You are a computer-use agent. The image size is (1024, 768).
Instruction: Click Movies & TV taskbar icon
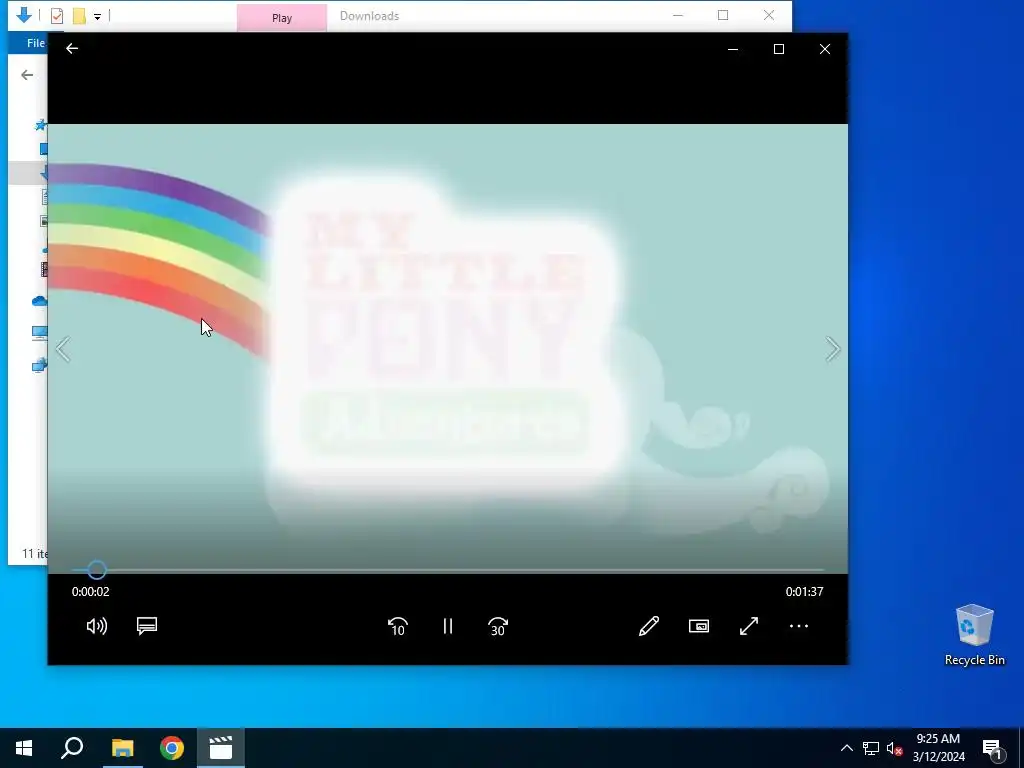click(221, 748)
